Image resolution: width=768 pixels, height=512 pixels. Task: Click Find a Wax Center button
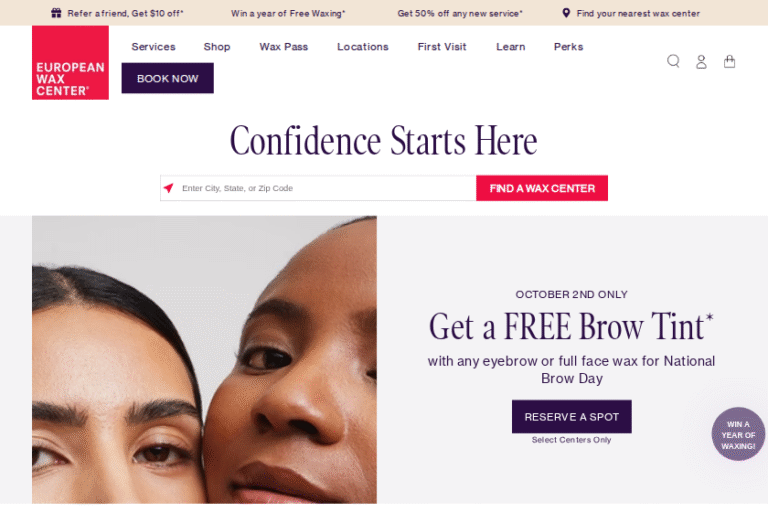(x=542, y=188)
